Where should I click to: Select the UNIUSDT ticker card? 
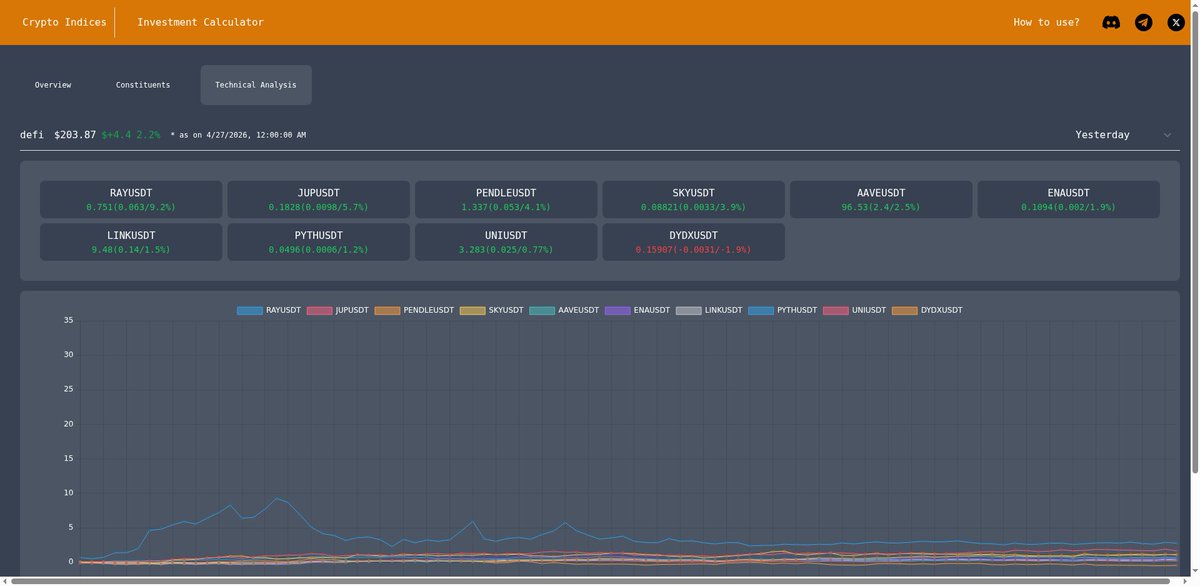505,241
